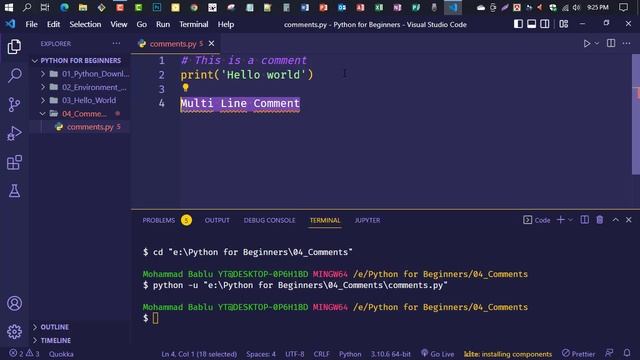Switch to the JUPYTER tab

(x=367, y=220)
